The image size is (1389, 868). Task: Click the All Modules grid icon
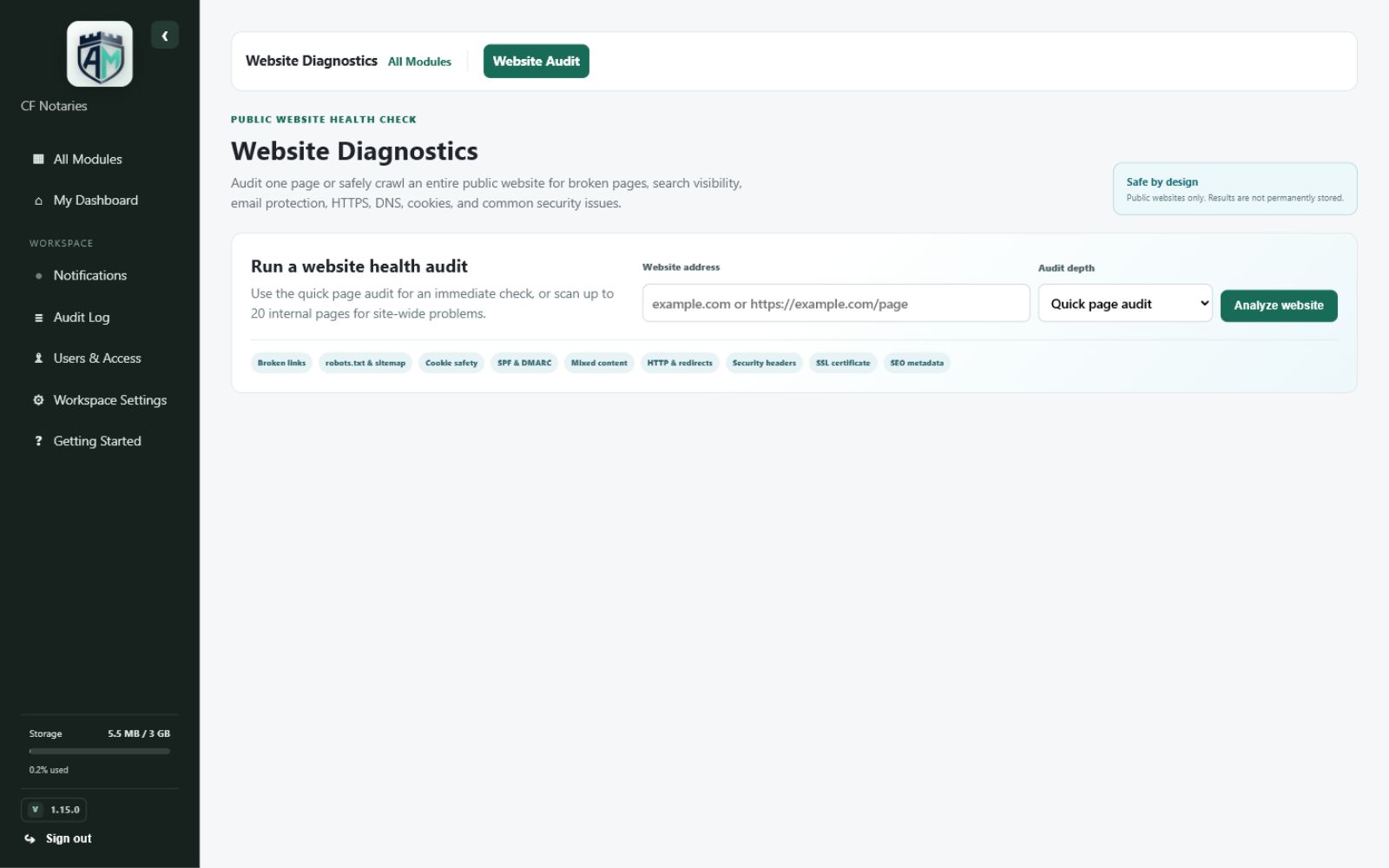pyautogui.click(x=38, y=159)
